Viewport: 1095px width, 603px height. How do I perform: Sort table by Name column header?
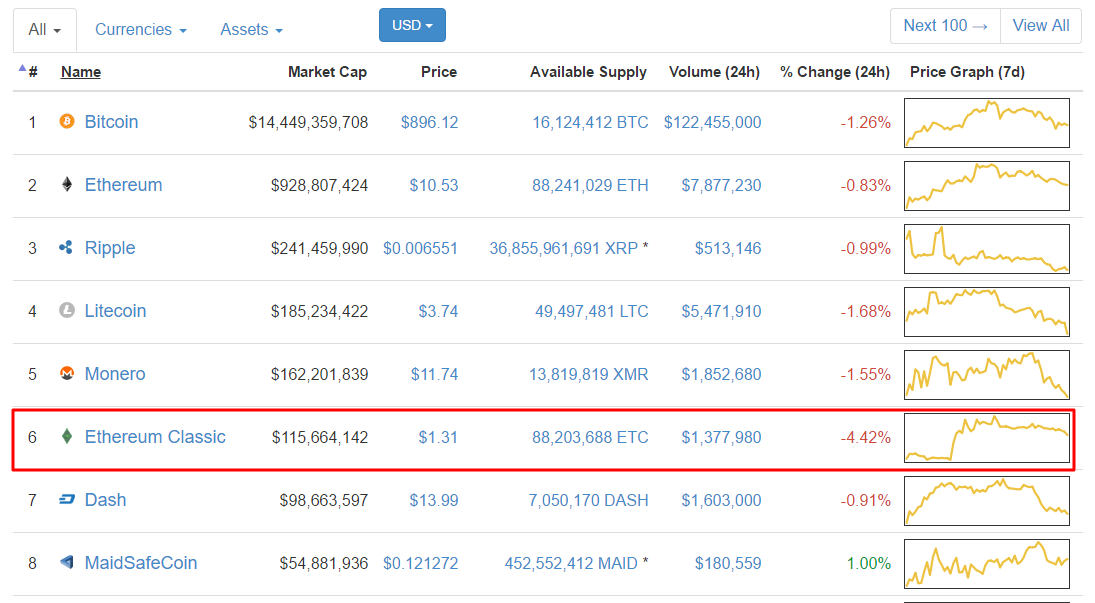[81, 72]
